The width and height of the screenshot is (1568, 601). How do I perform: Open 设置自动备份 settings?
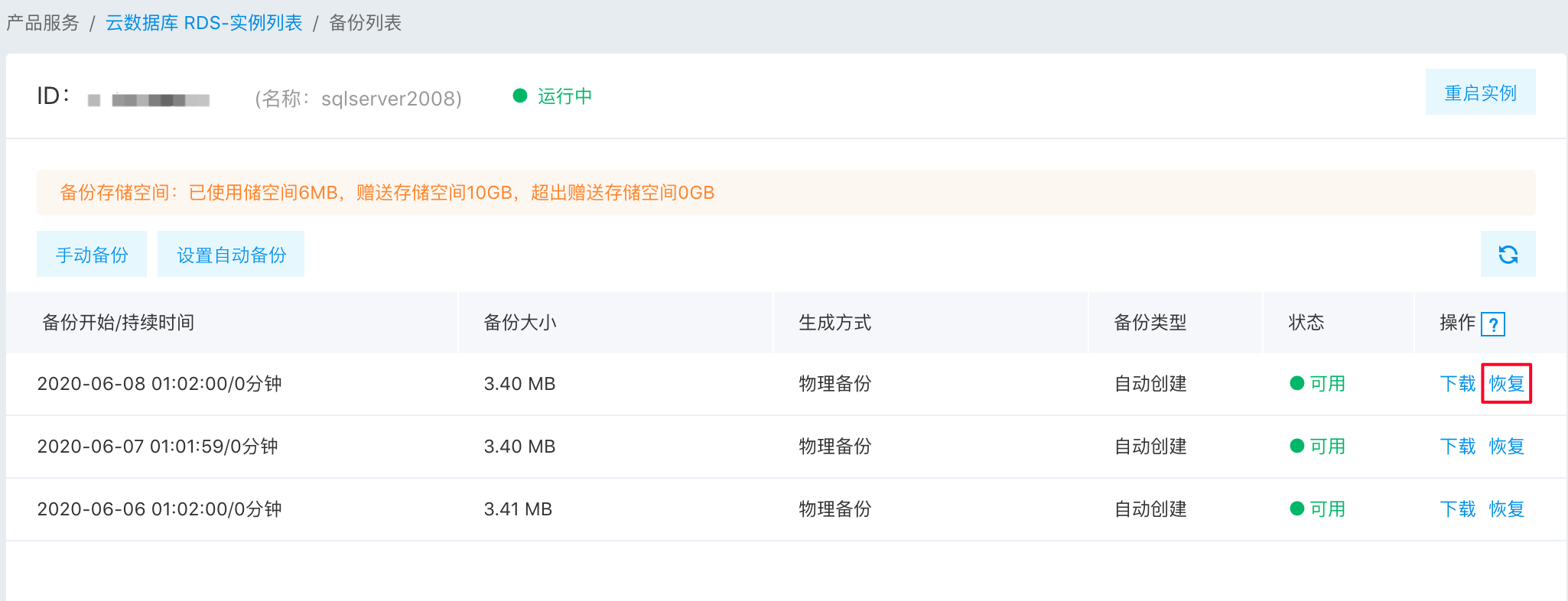[x=231, y=254]
